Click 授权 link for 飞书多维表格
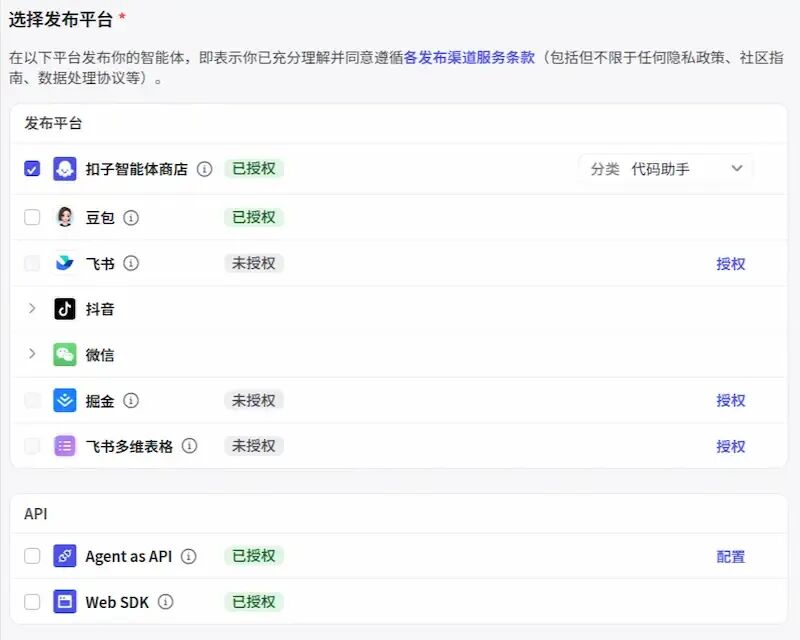Screen dimensions: 800x640 (x=731, y=447)
